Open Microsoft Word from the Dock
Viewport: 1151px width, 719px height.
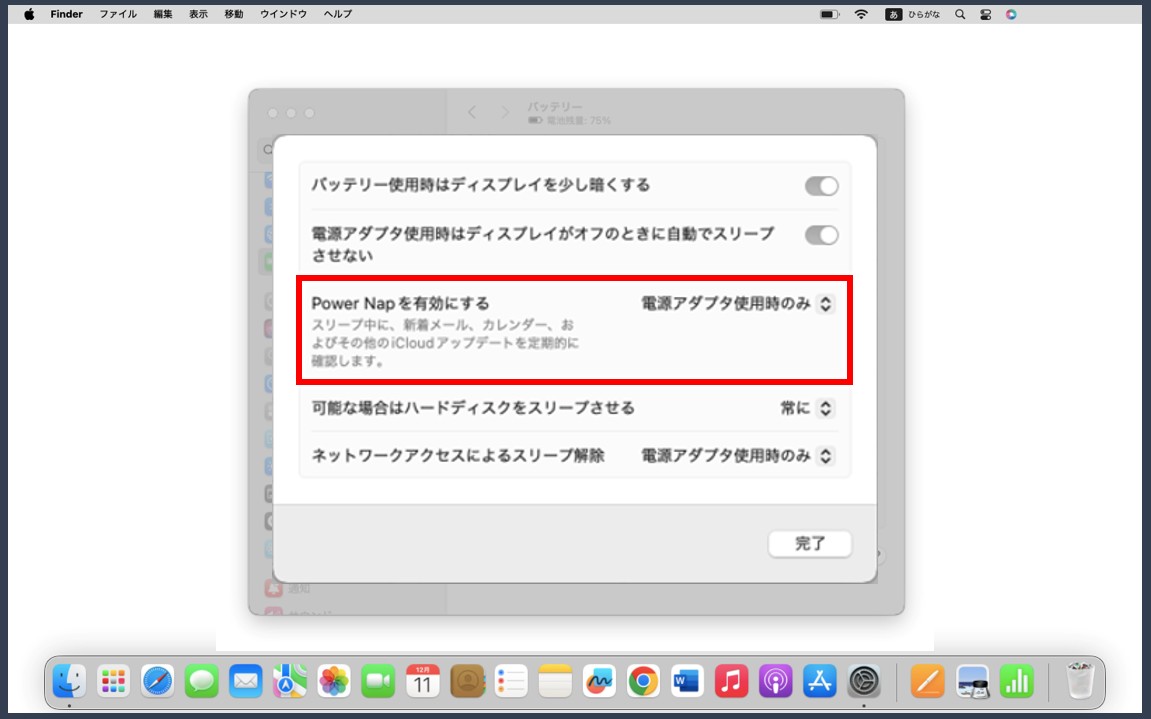[687, 682]
